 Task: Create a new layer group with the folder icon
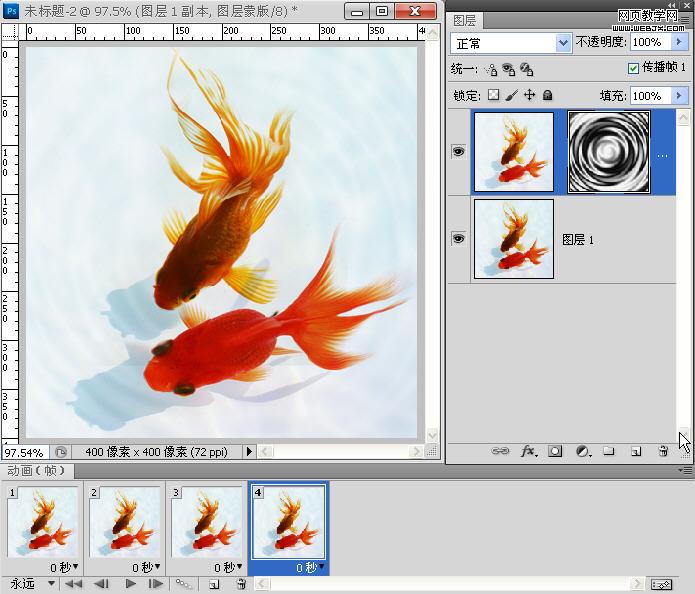(608, 452)
